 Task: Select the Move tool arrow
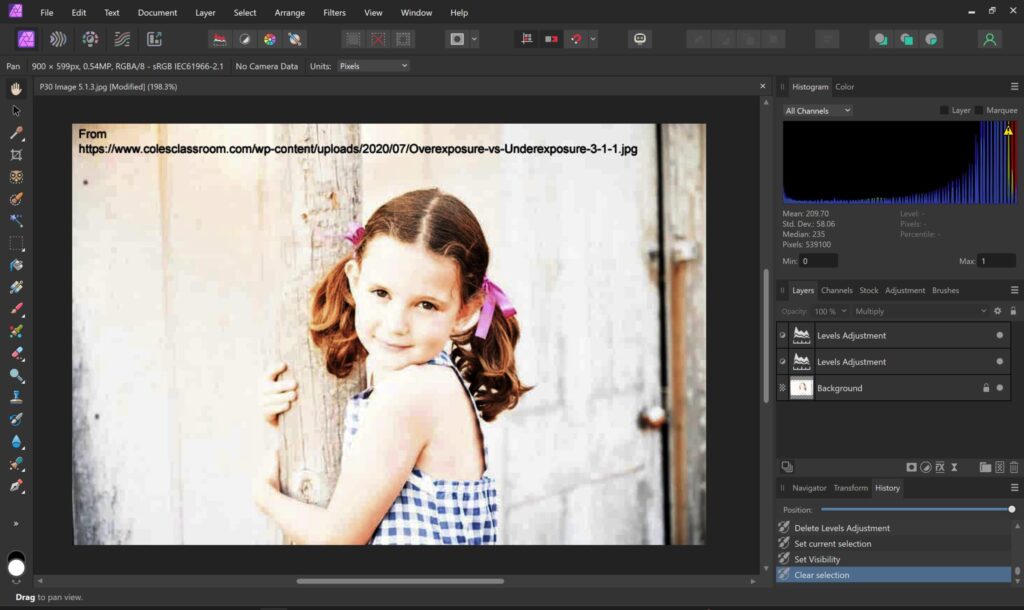pos(16,110)
